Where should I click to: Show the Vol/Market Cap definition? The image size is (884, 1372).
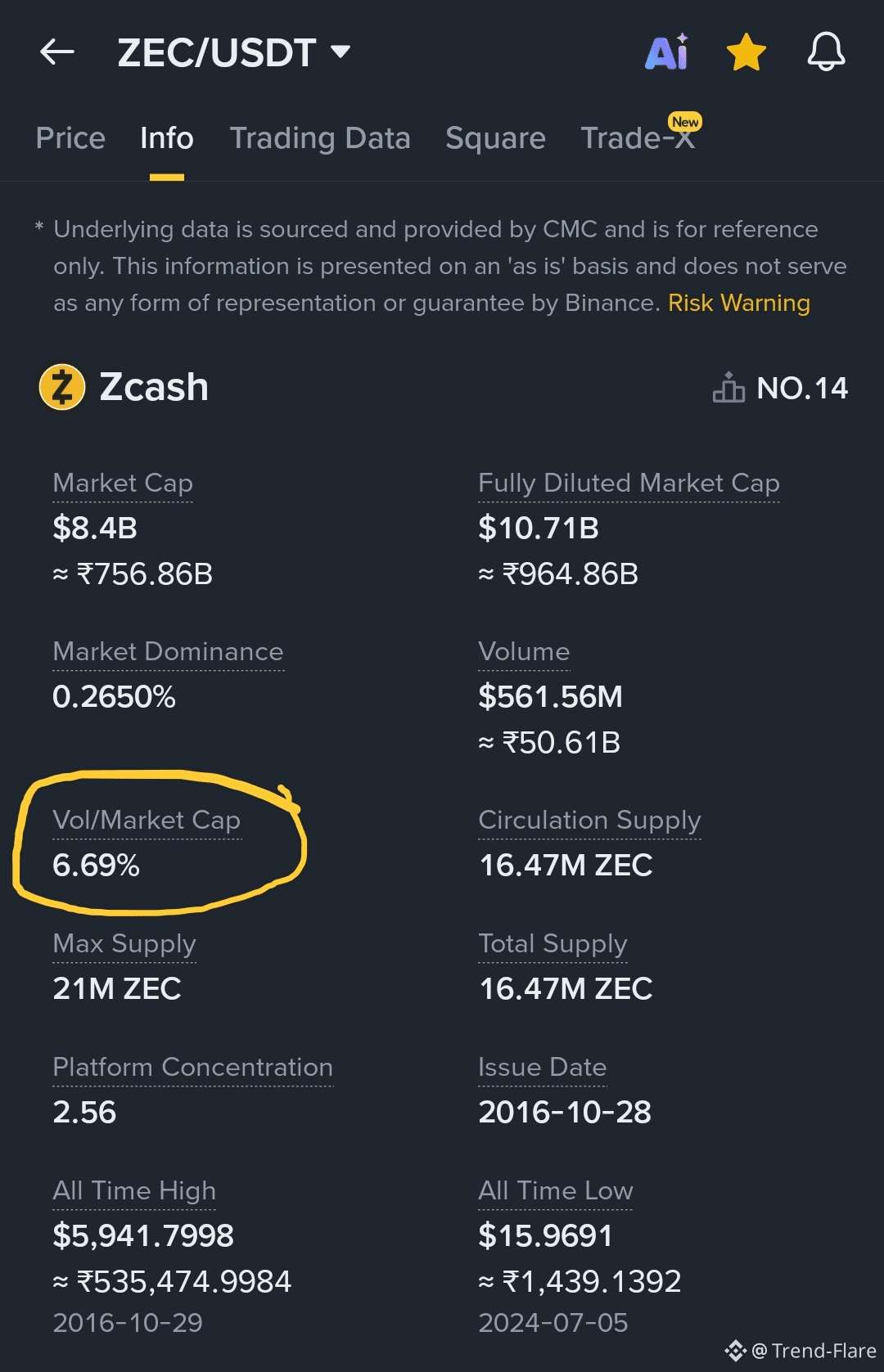point(147,821)
